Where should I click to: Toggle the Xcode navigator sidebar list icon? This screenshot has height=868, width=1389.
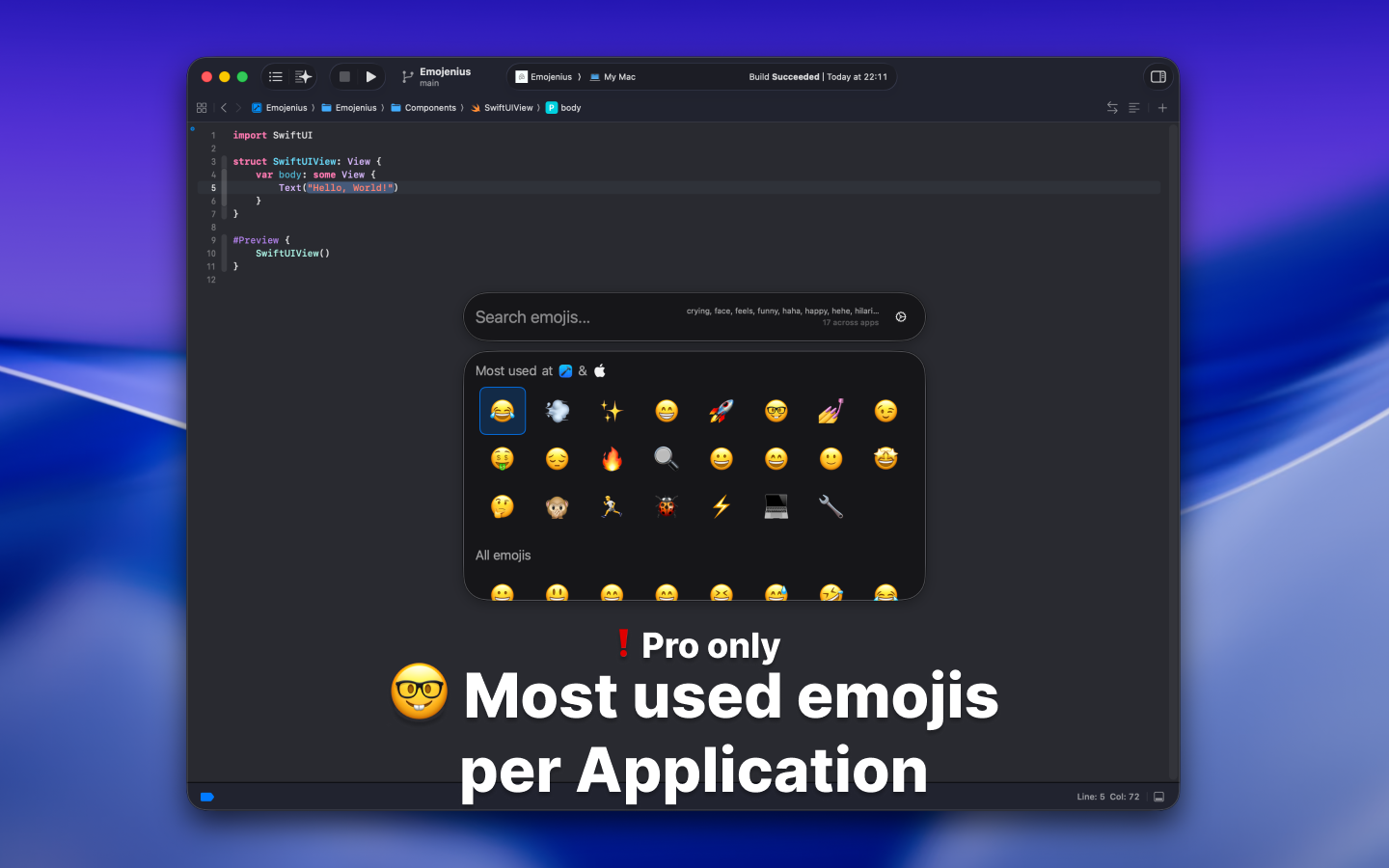(276, 76)
